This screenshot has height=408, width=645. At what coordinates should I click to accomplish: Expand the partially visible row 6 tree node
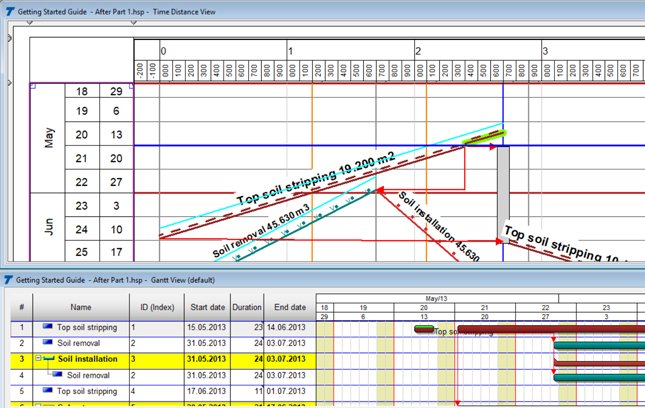[37, 405]
